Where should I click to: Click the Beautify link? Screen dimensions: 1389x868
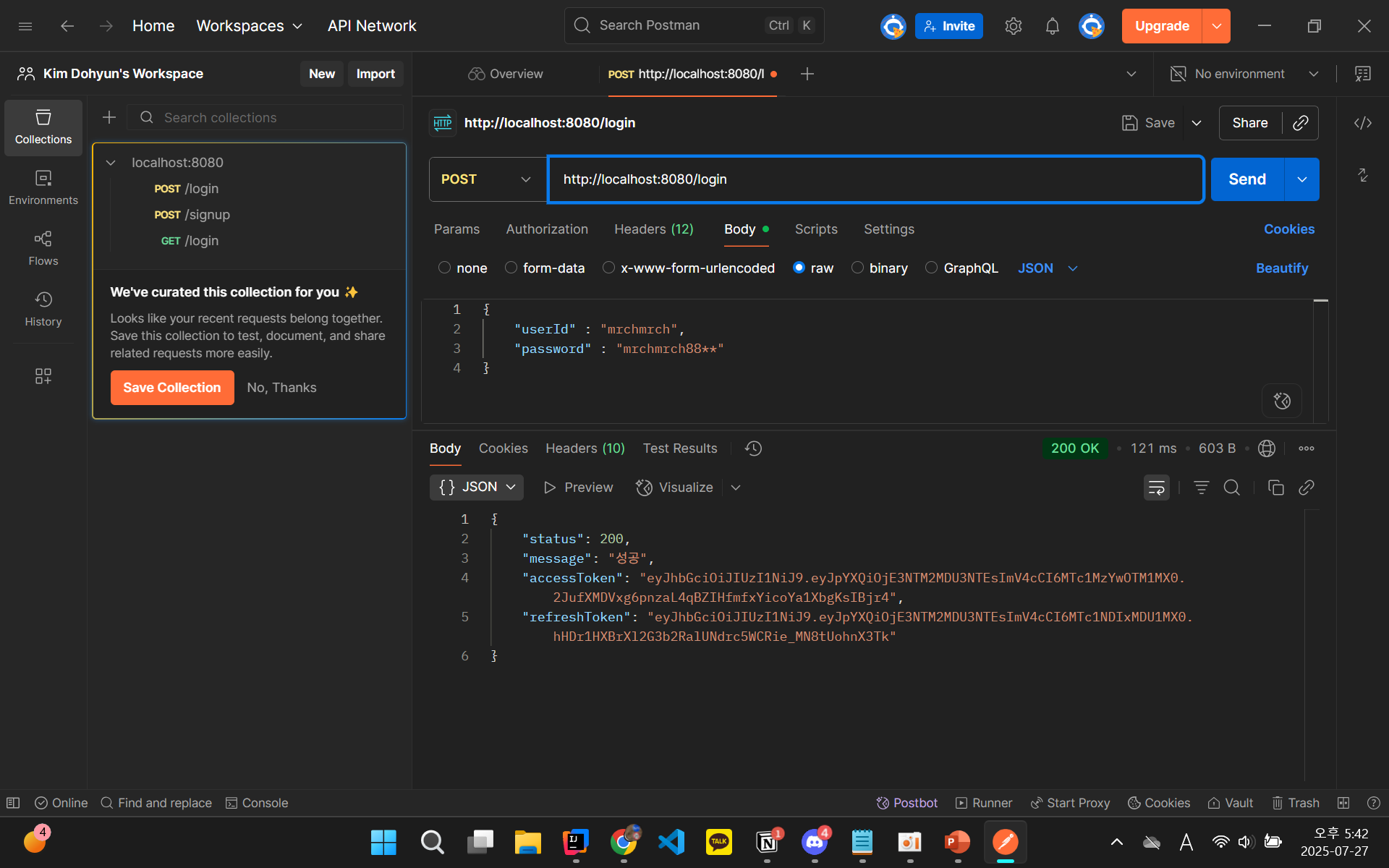pos(1281,268)
